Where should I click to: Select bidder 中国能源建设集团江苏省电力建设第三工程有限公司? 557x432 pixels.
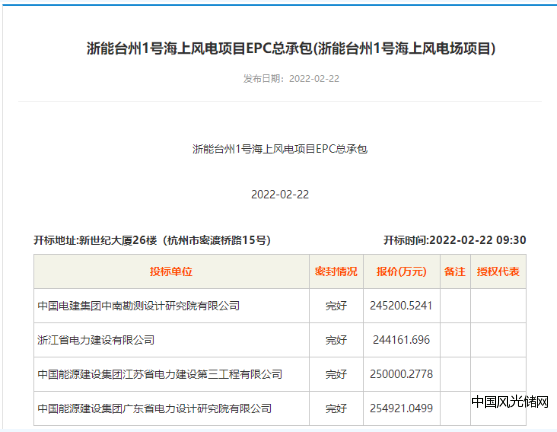coord(160,374)
